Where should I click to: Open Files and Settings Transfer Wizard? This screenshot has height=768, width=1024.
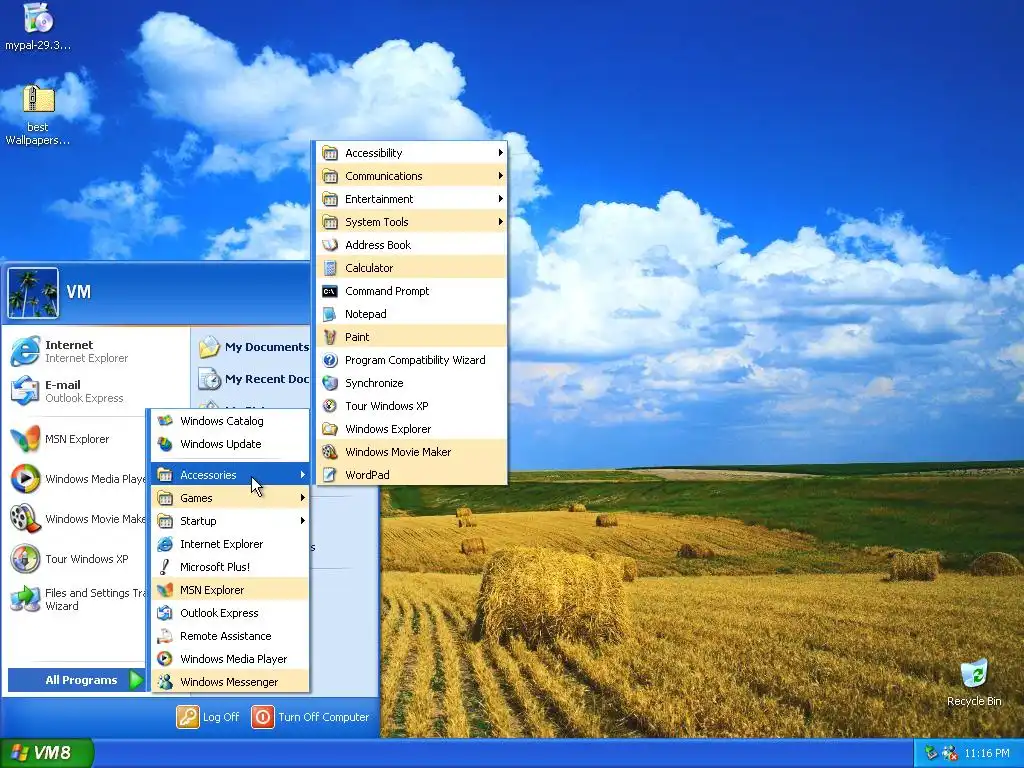pyautogui.click(x=77, y=599)
